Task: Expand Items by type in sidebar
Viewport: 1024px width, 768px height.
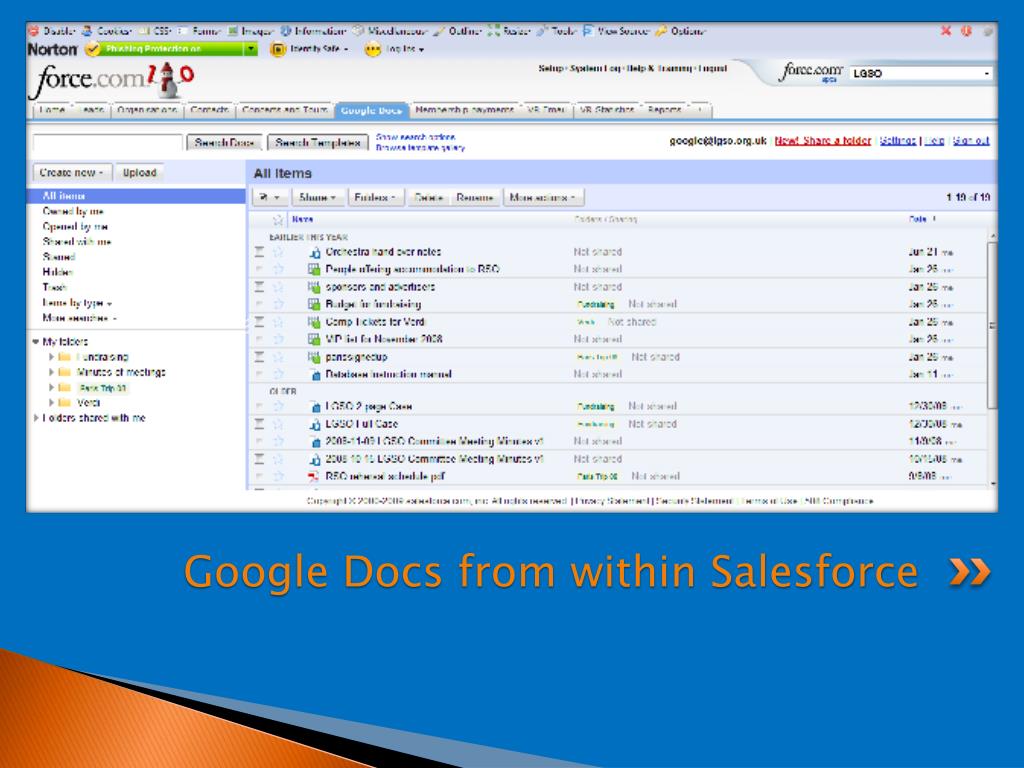Action: [77, 303]
